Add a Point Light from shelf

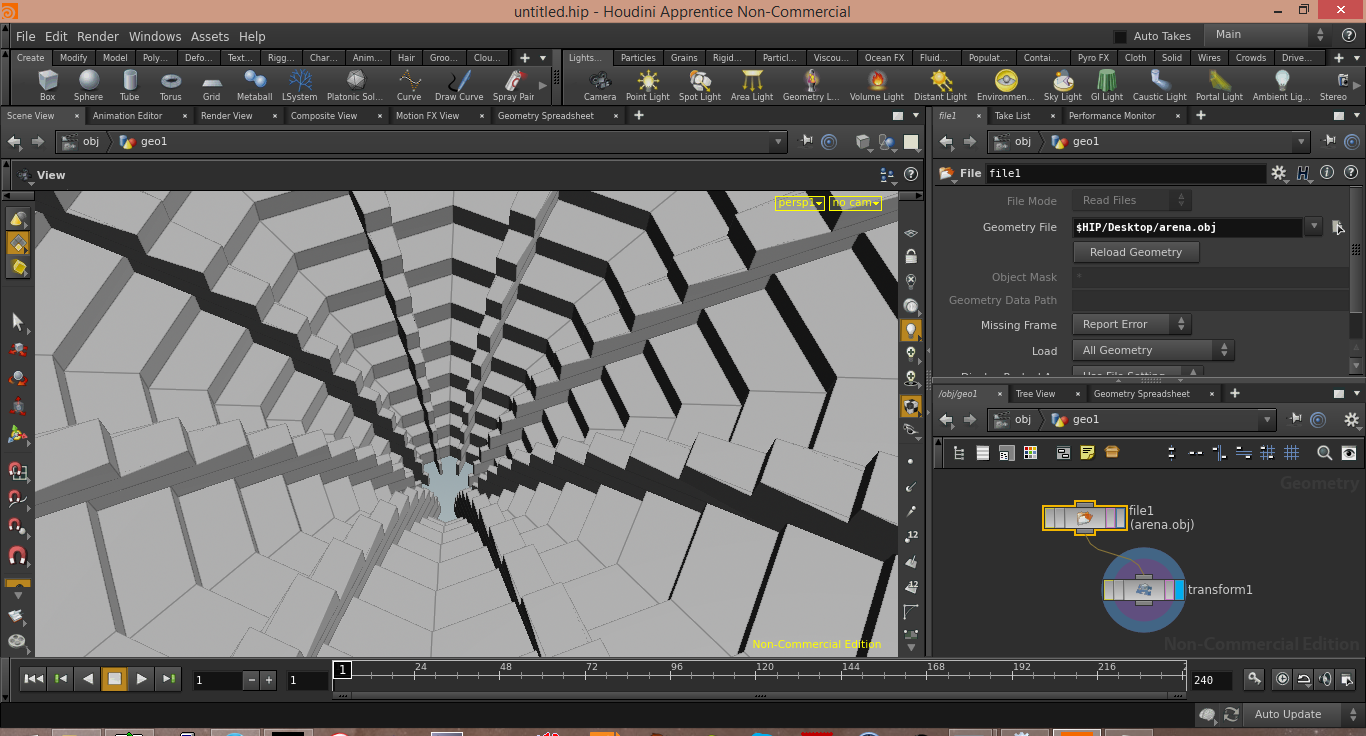pyautogui.click(x=648, y=85)
